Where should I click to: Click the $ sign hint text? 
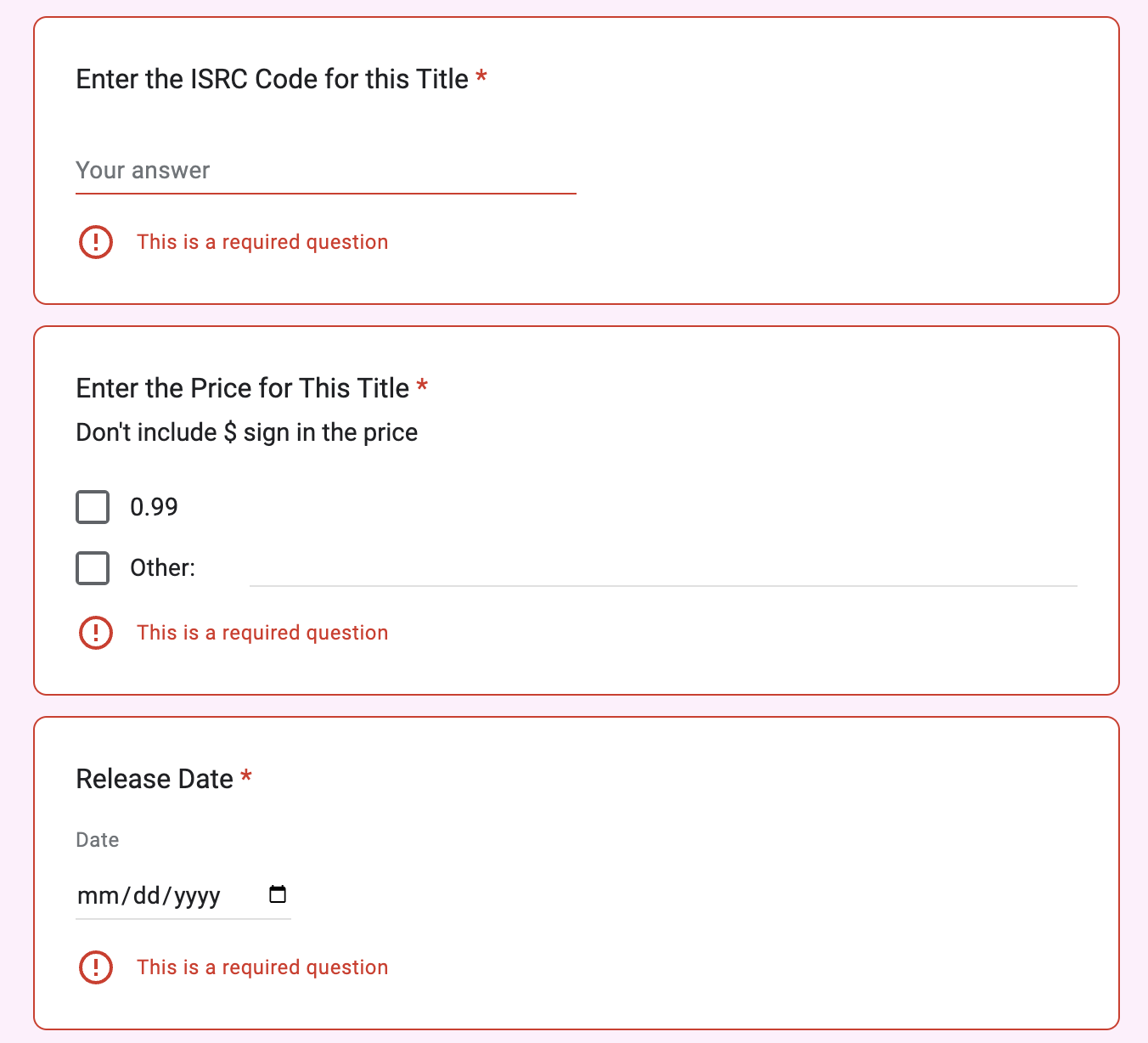[247, 432]
